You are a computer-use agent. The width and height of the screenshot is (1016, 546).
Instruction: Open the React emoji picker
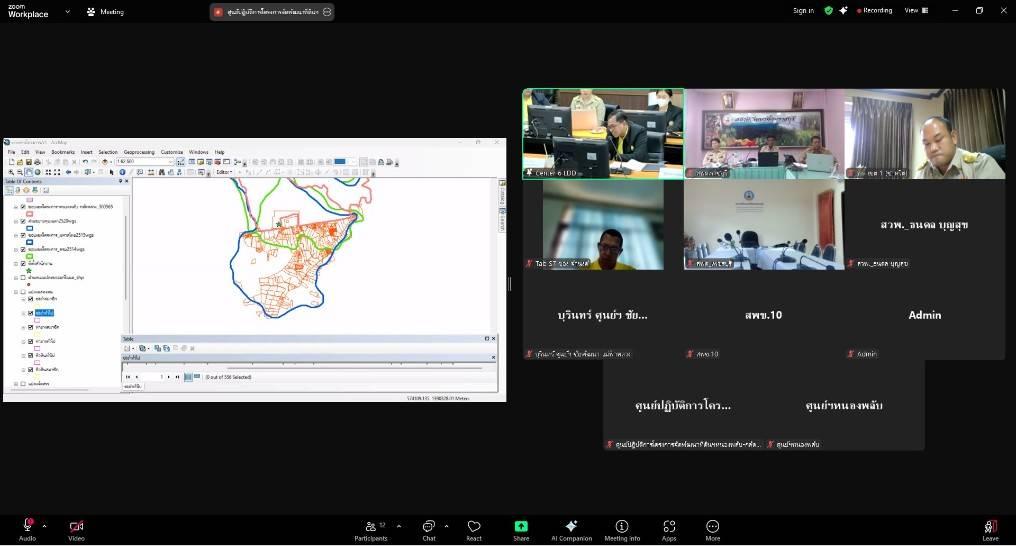pyautogui.click(x=474, y=527)
